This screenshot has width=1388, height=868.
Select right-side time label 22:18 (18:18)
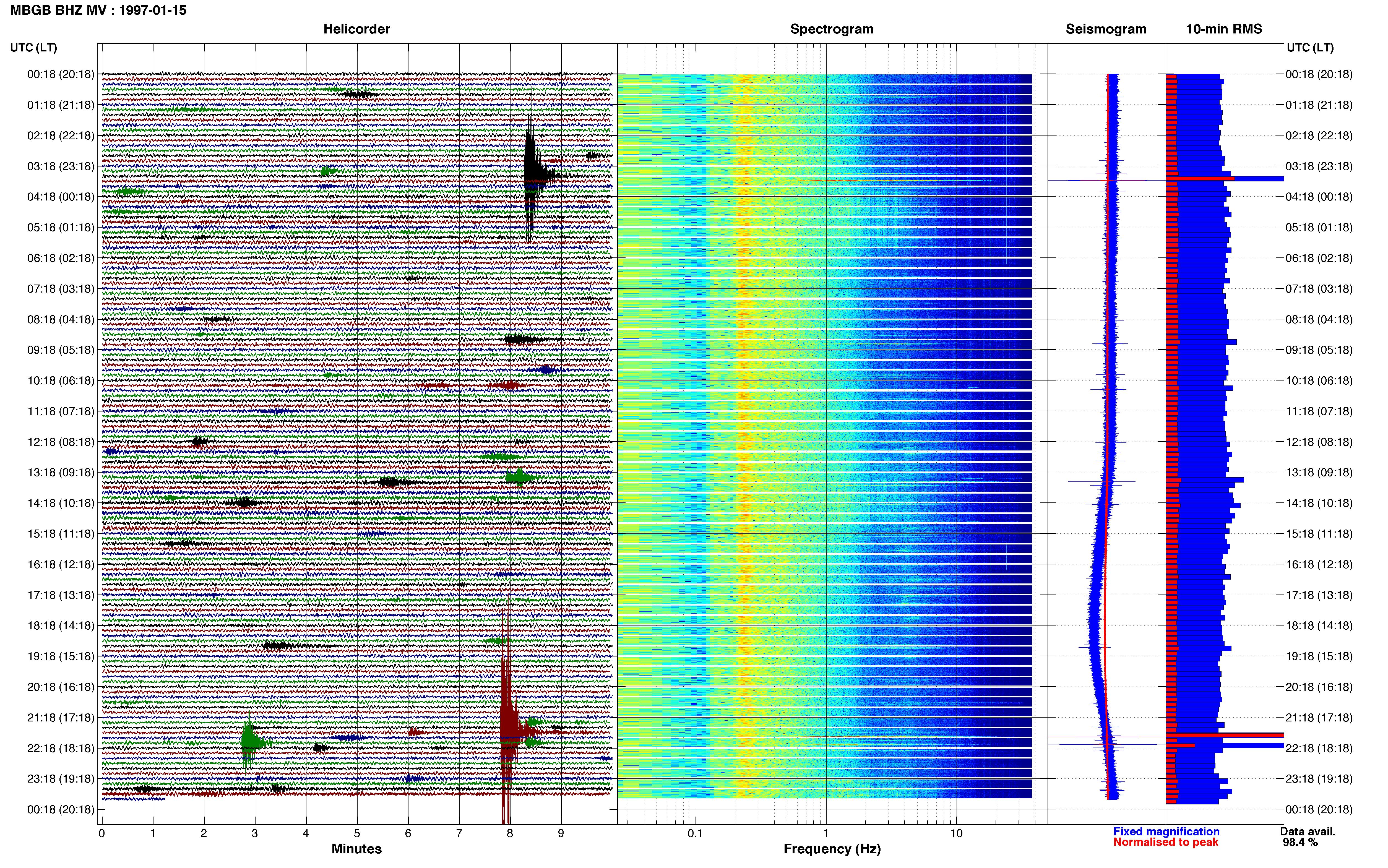click(1319, 748)
